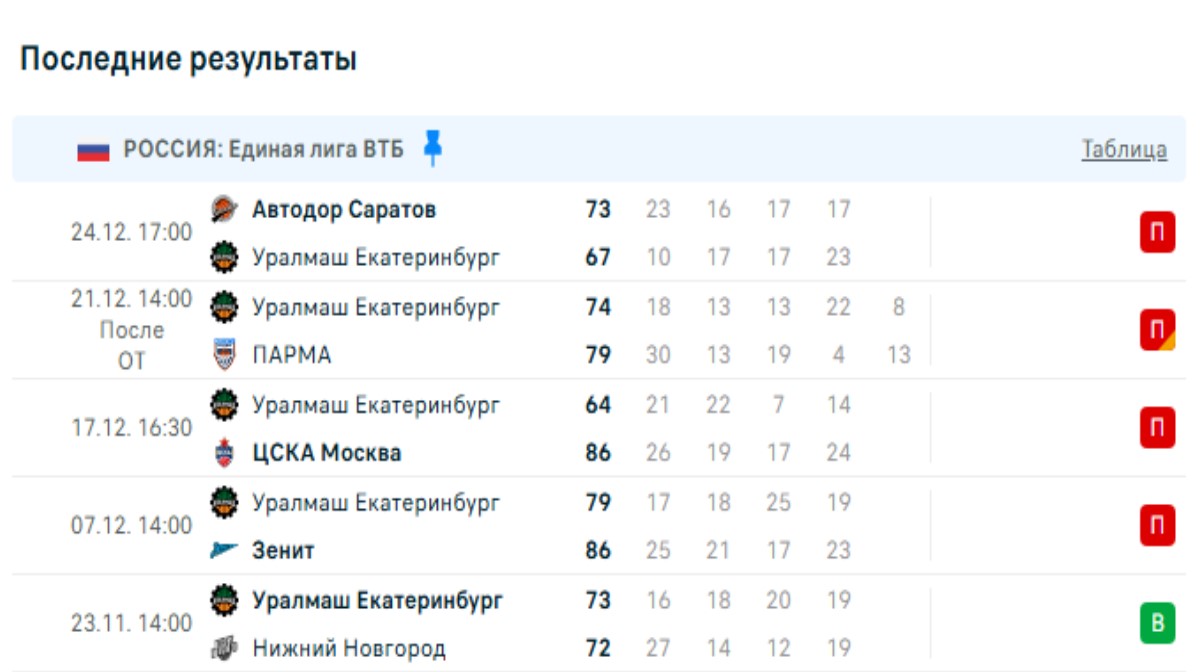This screenshot has height=672, width=1202.
Task: Open the Таблица standings link
Action: 1124,150
